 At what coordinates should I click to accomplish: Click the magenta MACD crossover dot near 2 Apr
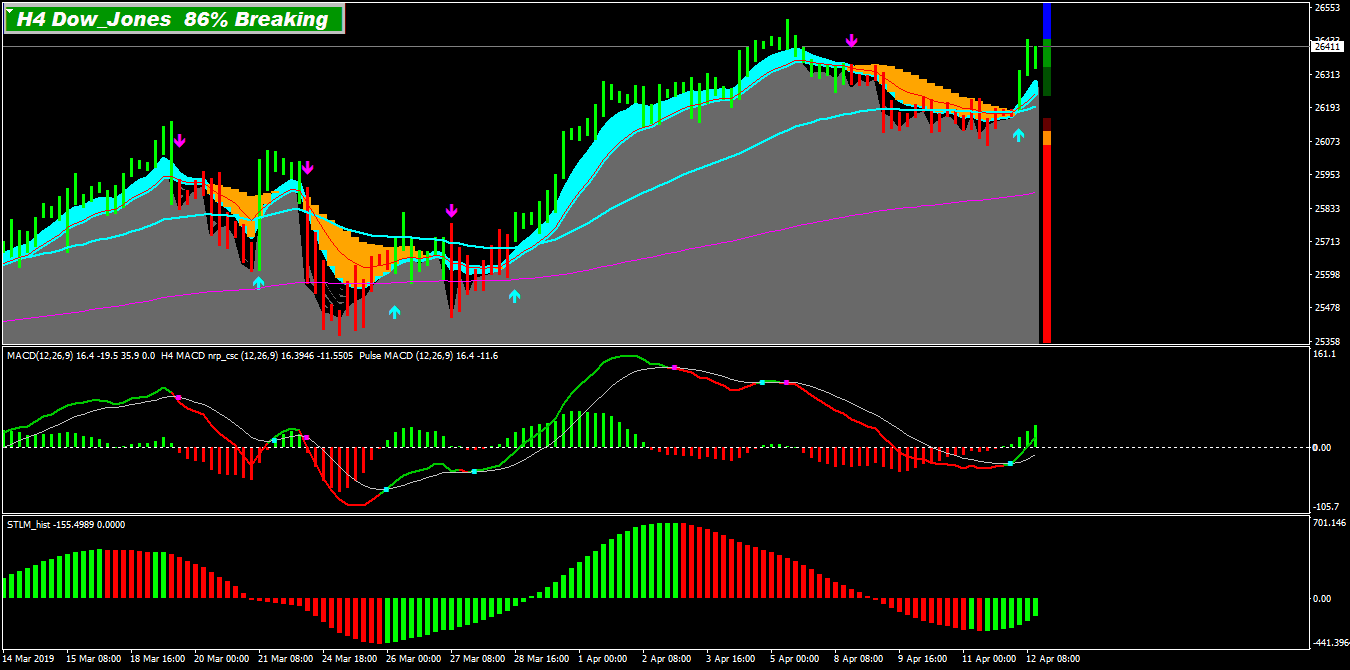[x=675, y=368]
